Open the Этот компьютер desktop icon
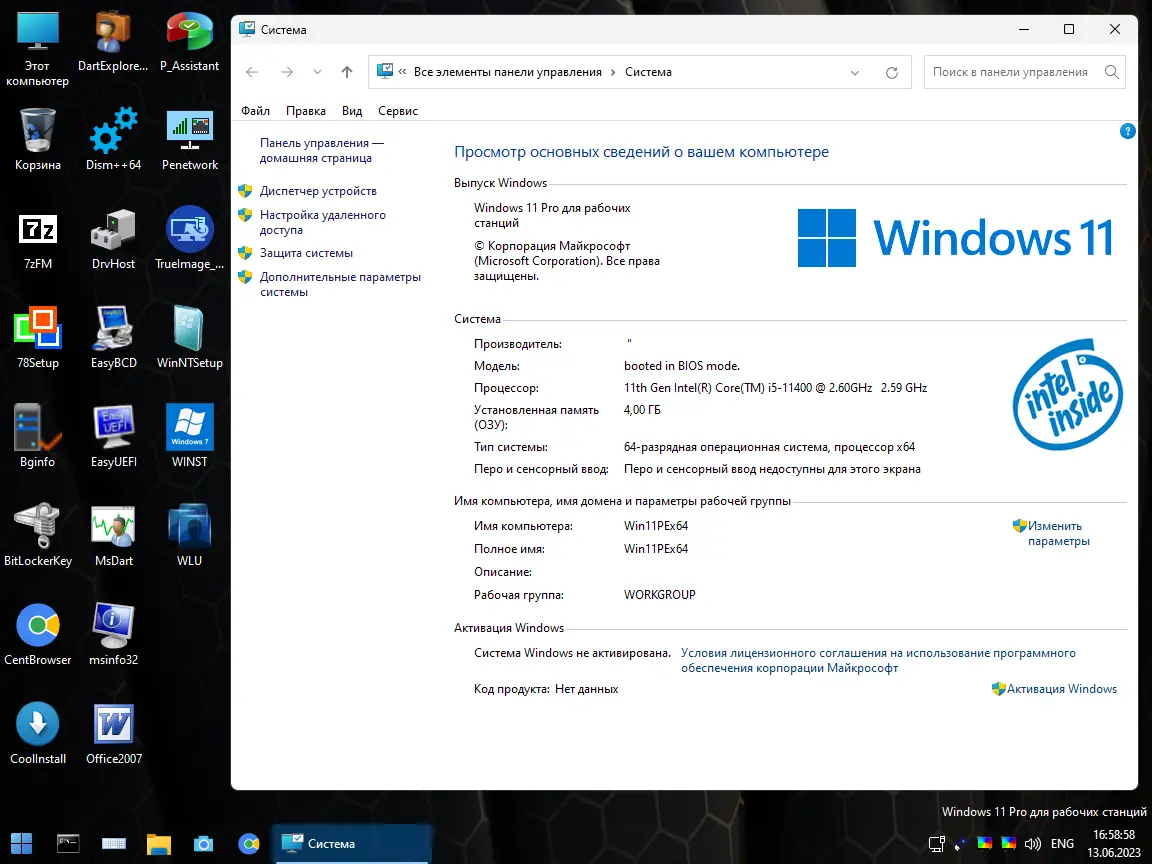 click(37, 49)
